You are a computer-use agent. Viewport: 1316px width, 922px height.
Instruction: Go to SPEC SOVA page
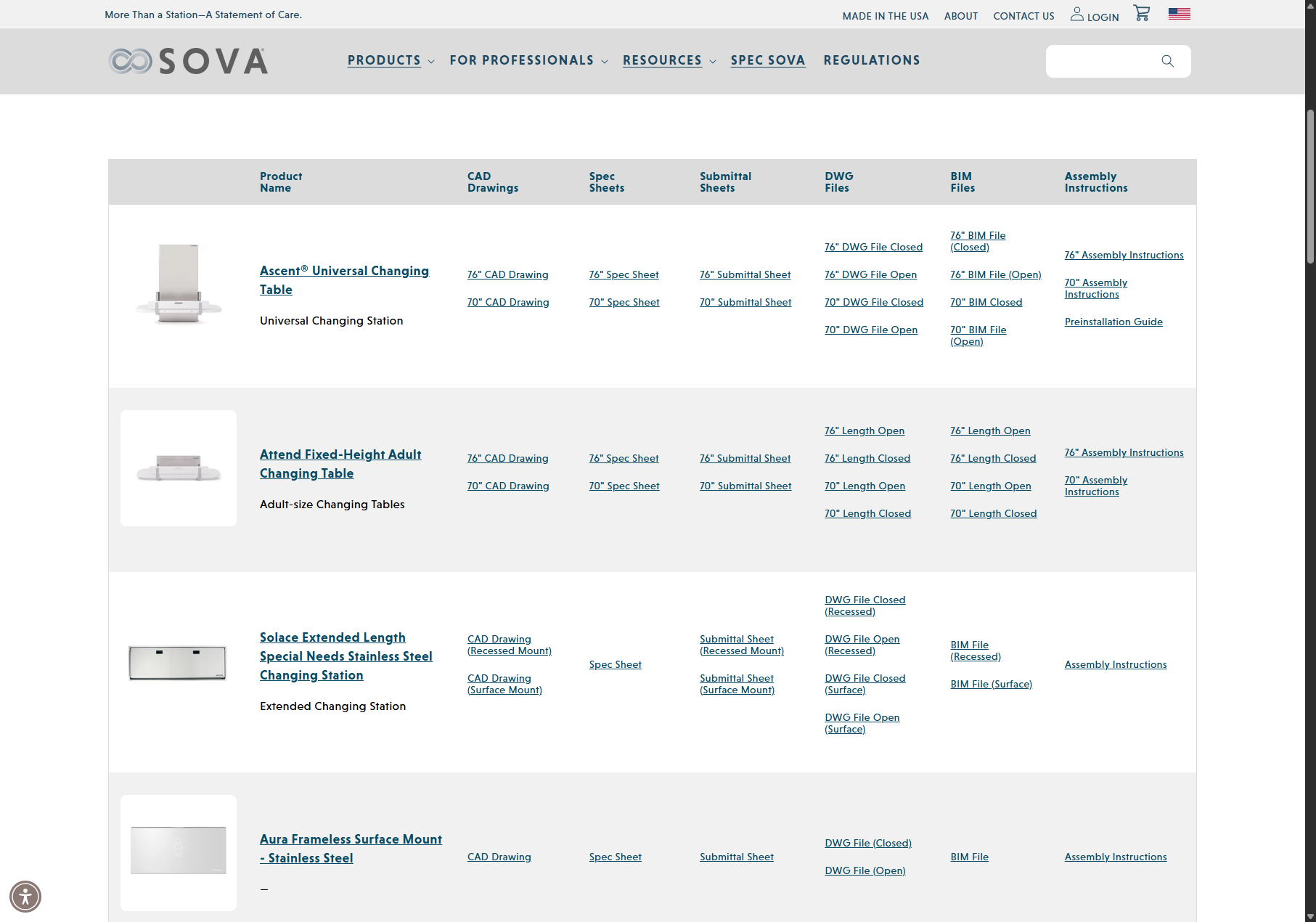(768, 60)
